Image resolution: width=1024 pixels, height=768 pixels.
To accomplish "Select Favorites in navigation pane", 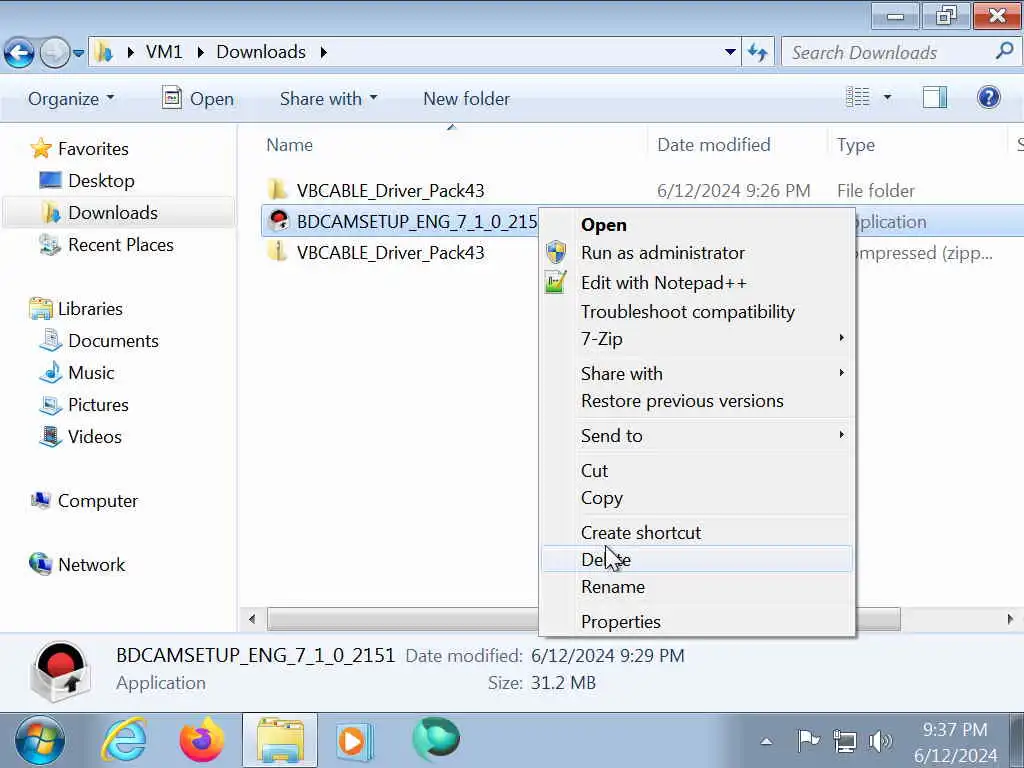I will 80,149.
